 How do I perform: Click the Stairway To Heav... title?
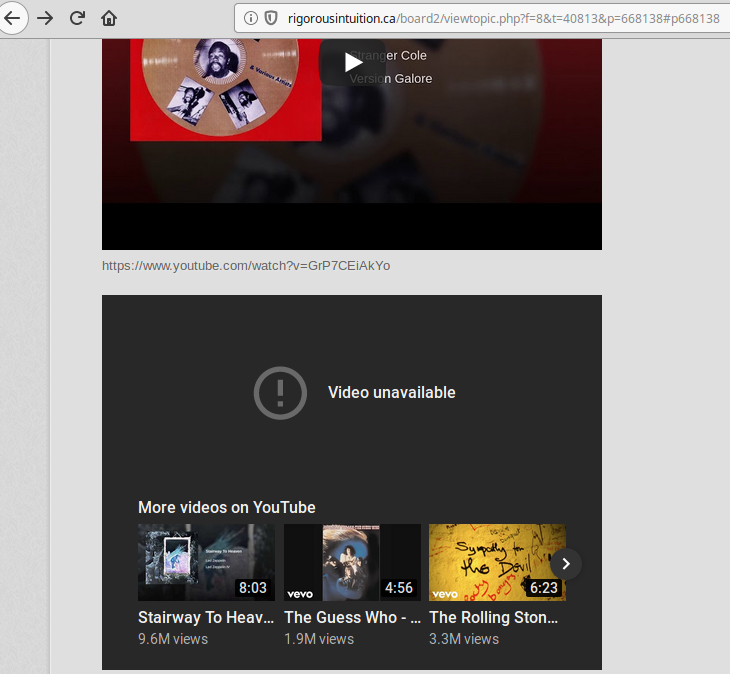tap(206, 617)
